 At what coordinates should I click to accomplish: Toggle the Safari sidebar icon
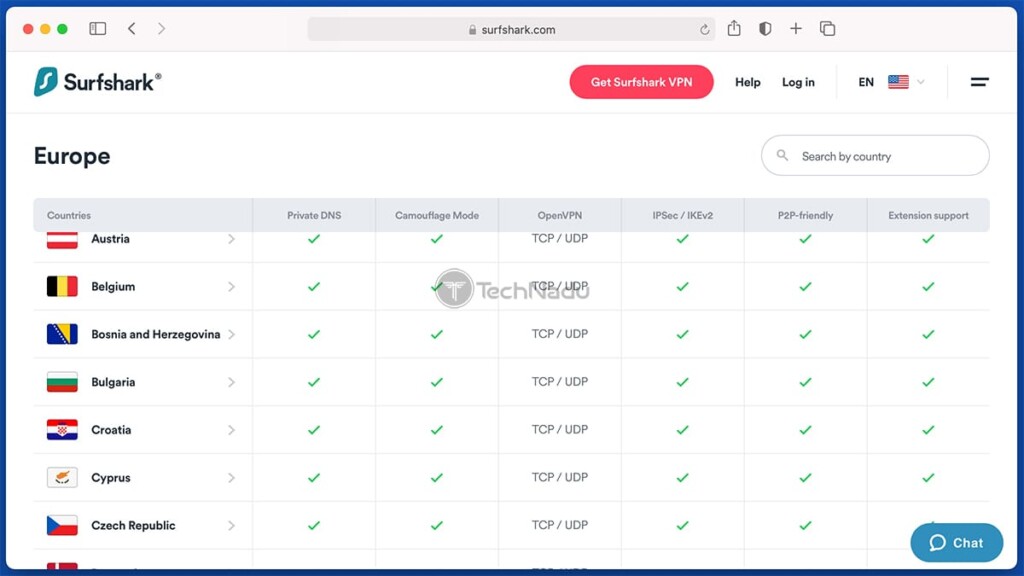point(97,29)
